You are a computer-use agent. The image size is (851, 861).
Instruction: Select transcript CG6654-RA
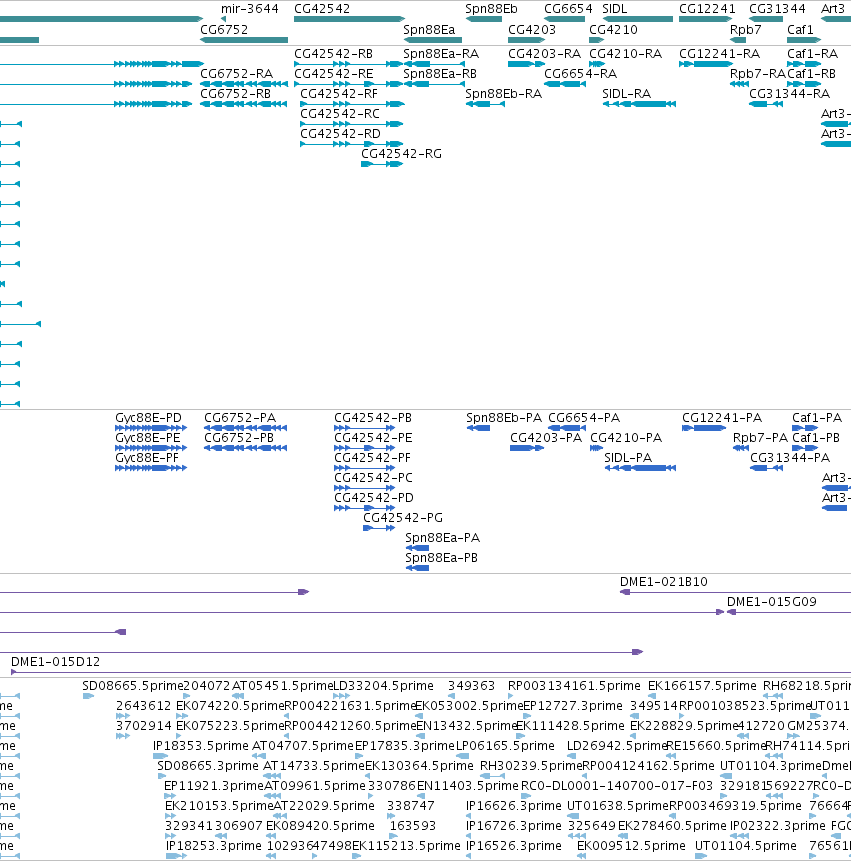(580, 74)
